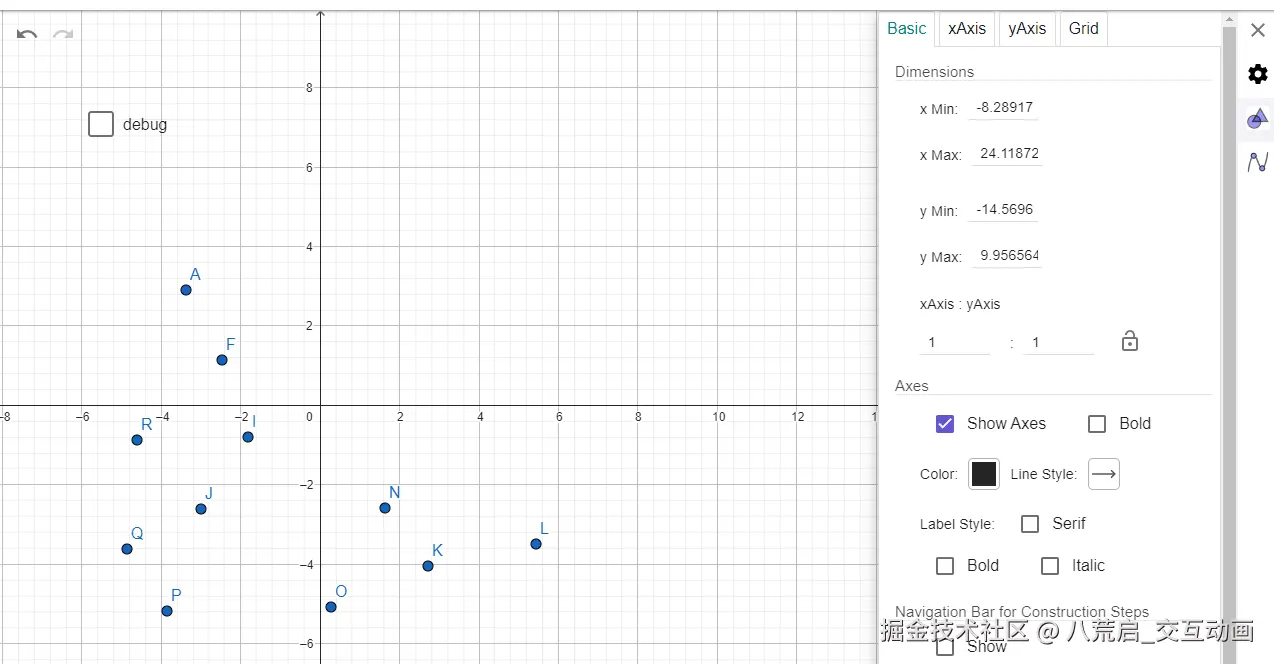Open the axes Color swatch

984,474
